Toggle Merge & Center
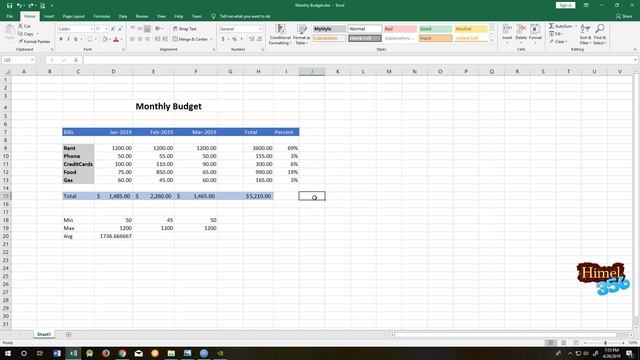 [190, 39]
